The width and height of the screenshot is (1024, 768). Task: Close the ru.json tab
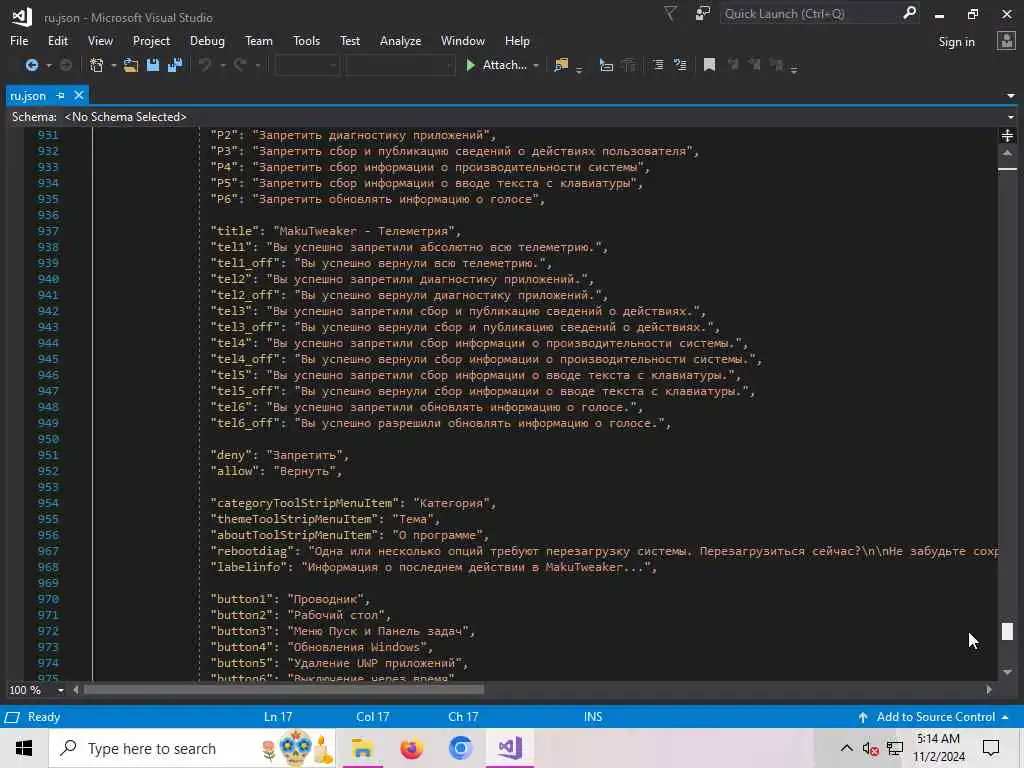click(79, 95)
